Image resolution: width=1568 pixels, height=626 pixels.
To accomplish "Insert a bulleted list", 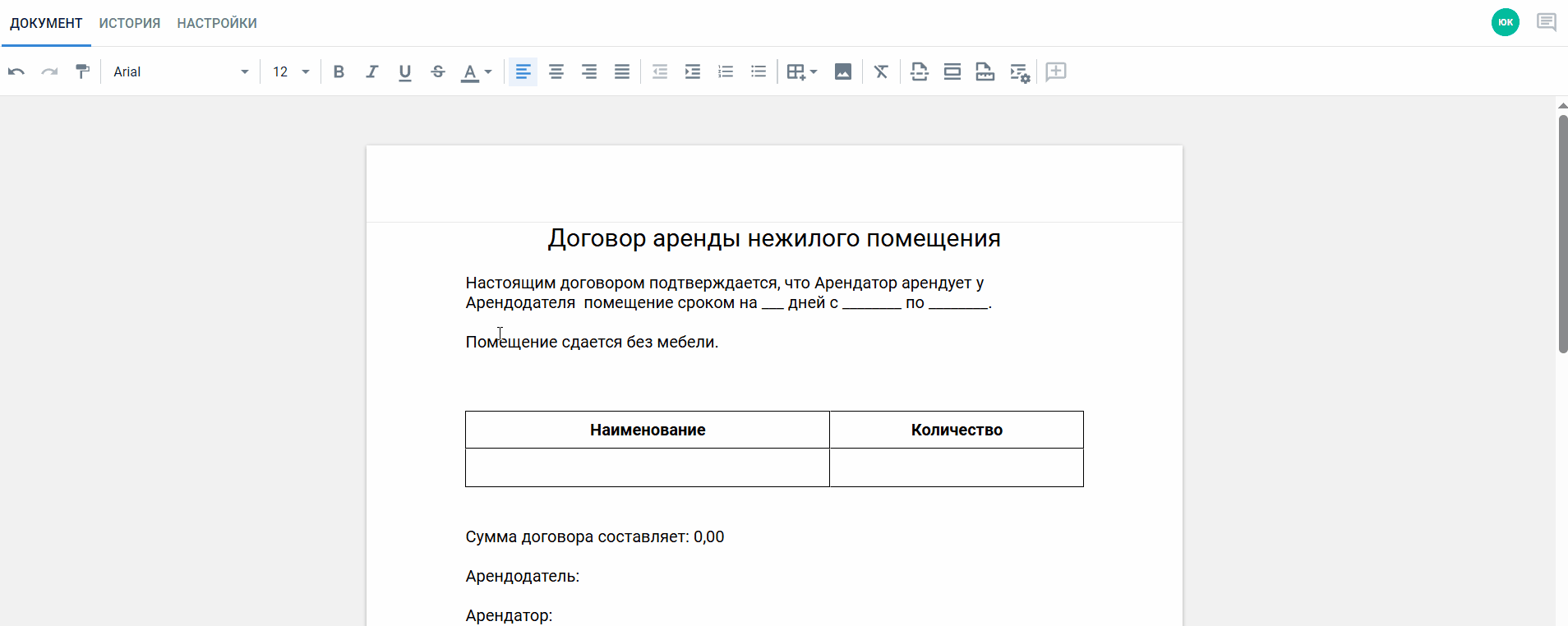I will click(x=759, y=71).
